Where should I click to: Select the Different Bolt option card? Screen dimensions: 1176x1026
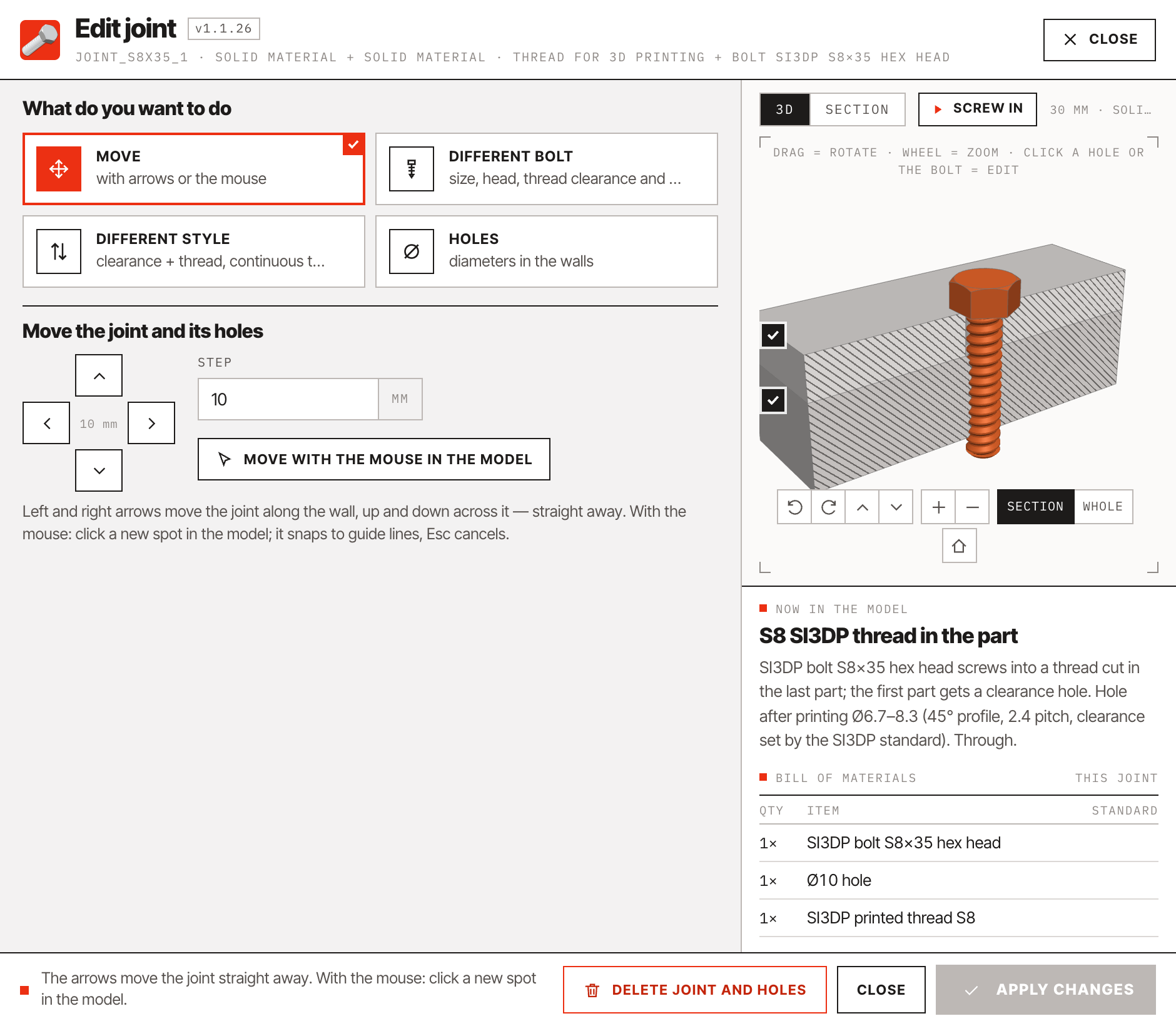pyautogui.click(x=547, y=169)
